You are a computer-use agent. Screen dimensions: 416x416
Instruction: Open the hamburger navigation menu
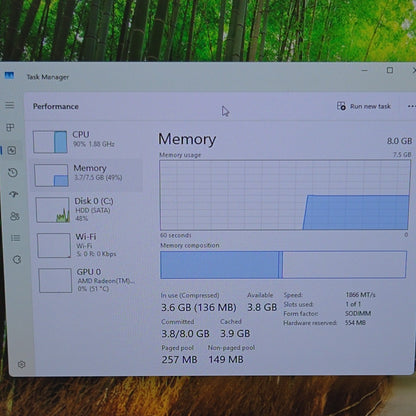click(x=10, y=105)
